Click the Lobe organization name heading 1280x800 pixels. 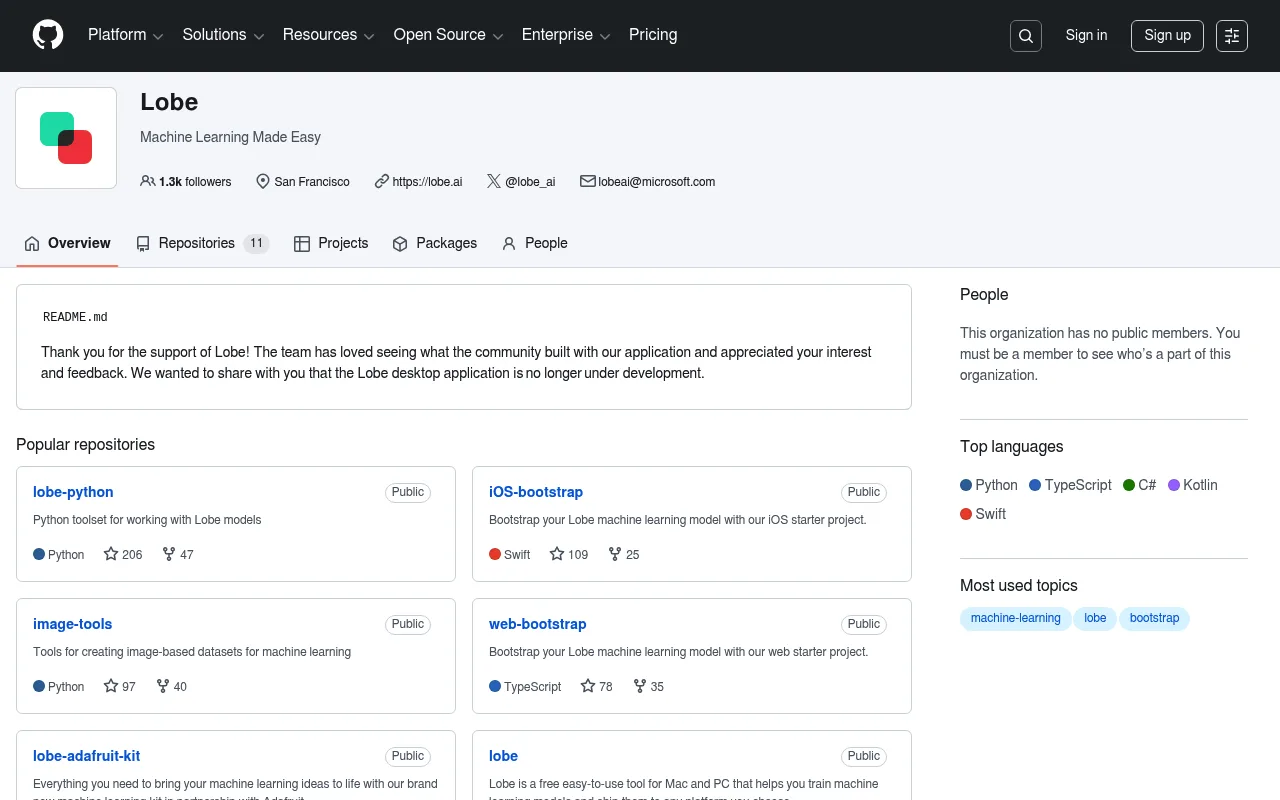pos(169,102)
